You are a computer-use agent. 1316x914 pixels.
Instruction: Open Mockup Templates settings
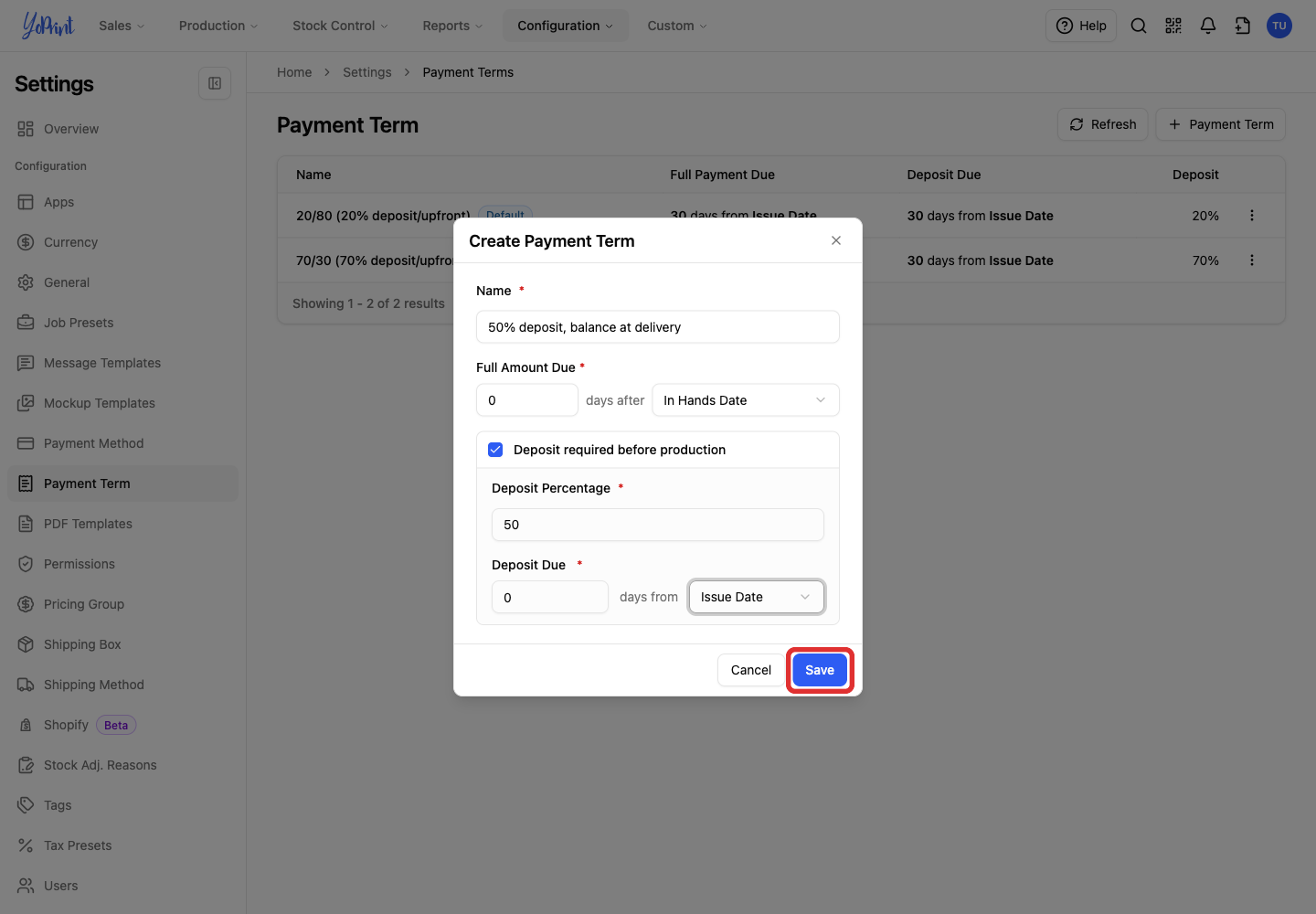point(122,403)
